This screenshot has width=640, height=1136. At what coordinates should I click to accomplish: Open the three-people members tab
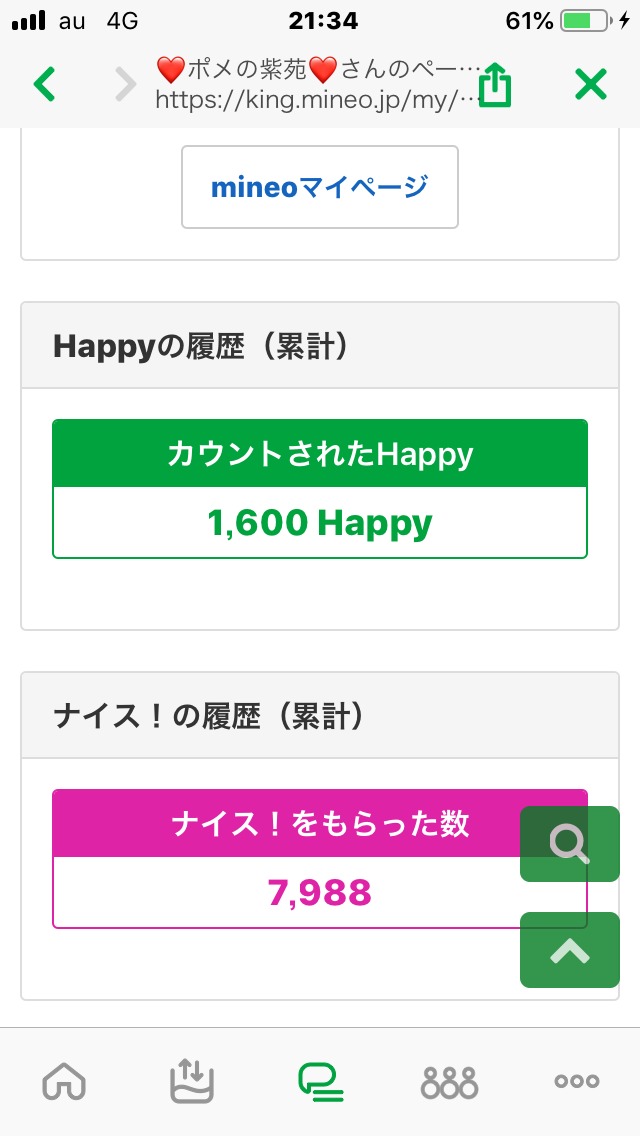[449, 1081]
